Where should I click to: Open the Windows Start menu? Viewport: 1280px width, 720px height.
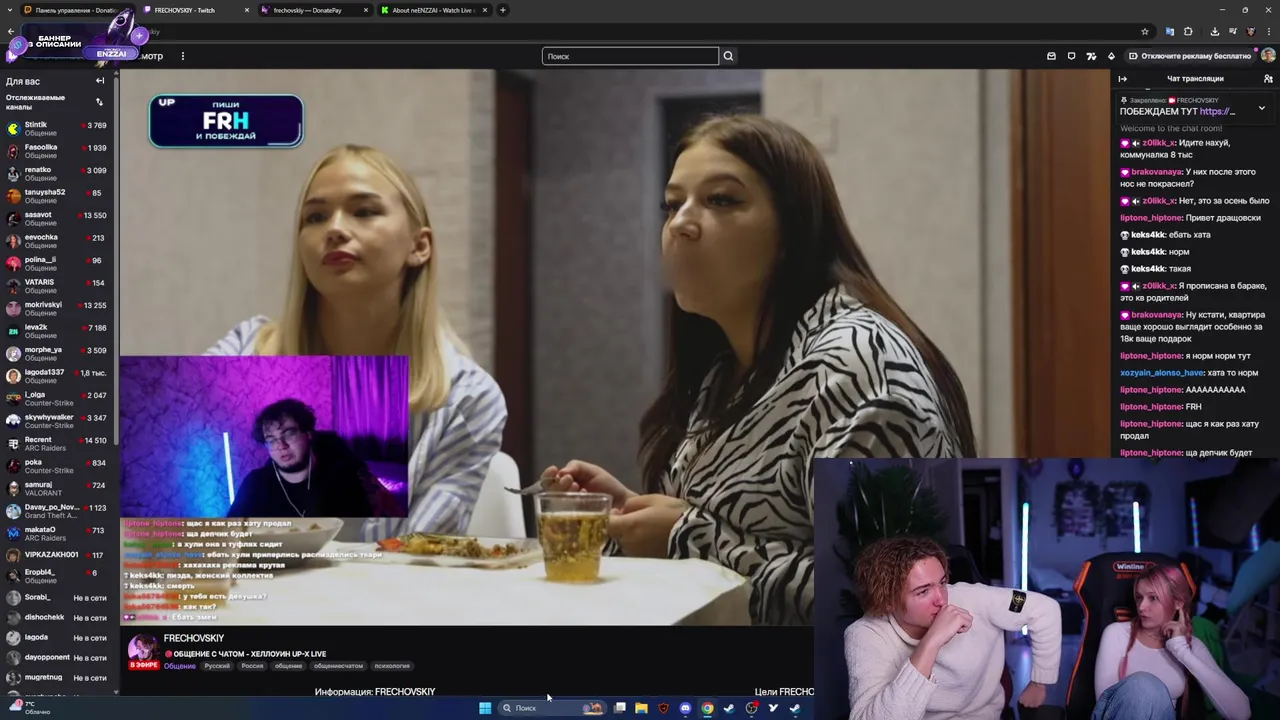[x=485, y=708]
